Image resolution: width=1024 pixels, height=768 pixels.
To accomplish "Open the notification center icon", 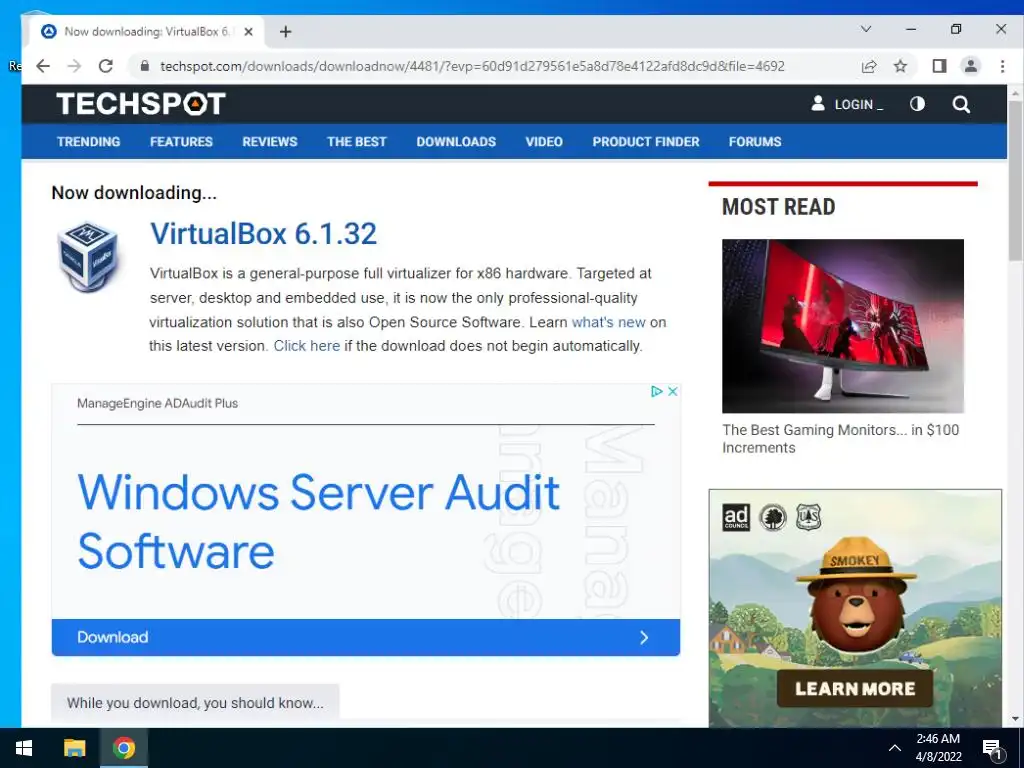I will [992, 748].
